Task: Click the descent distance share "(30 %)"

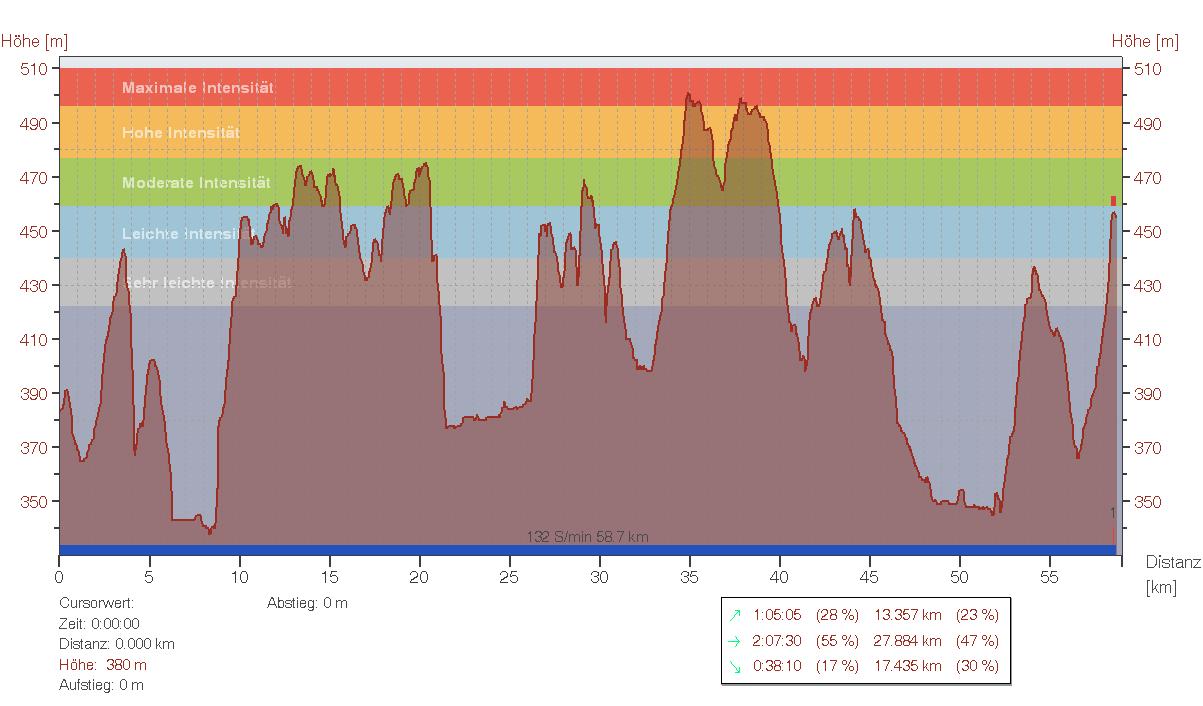Action: coord(977,666)
